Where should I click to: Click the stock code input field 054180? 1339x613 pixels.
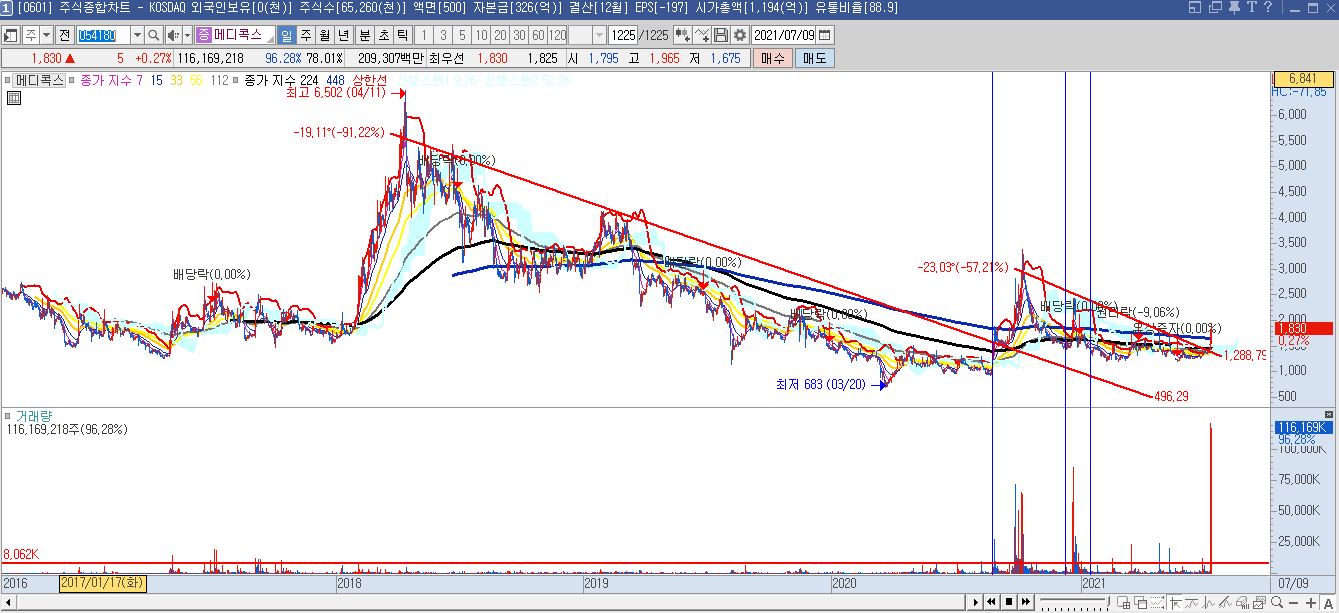(x=104, y=35)
